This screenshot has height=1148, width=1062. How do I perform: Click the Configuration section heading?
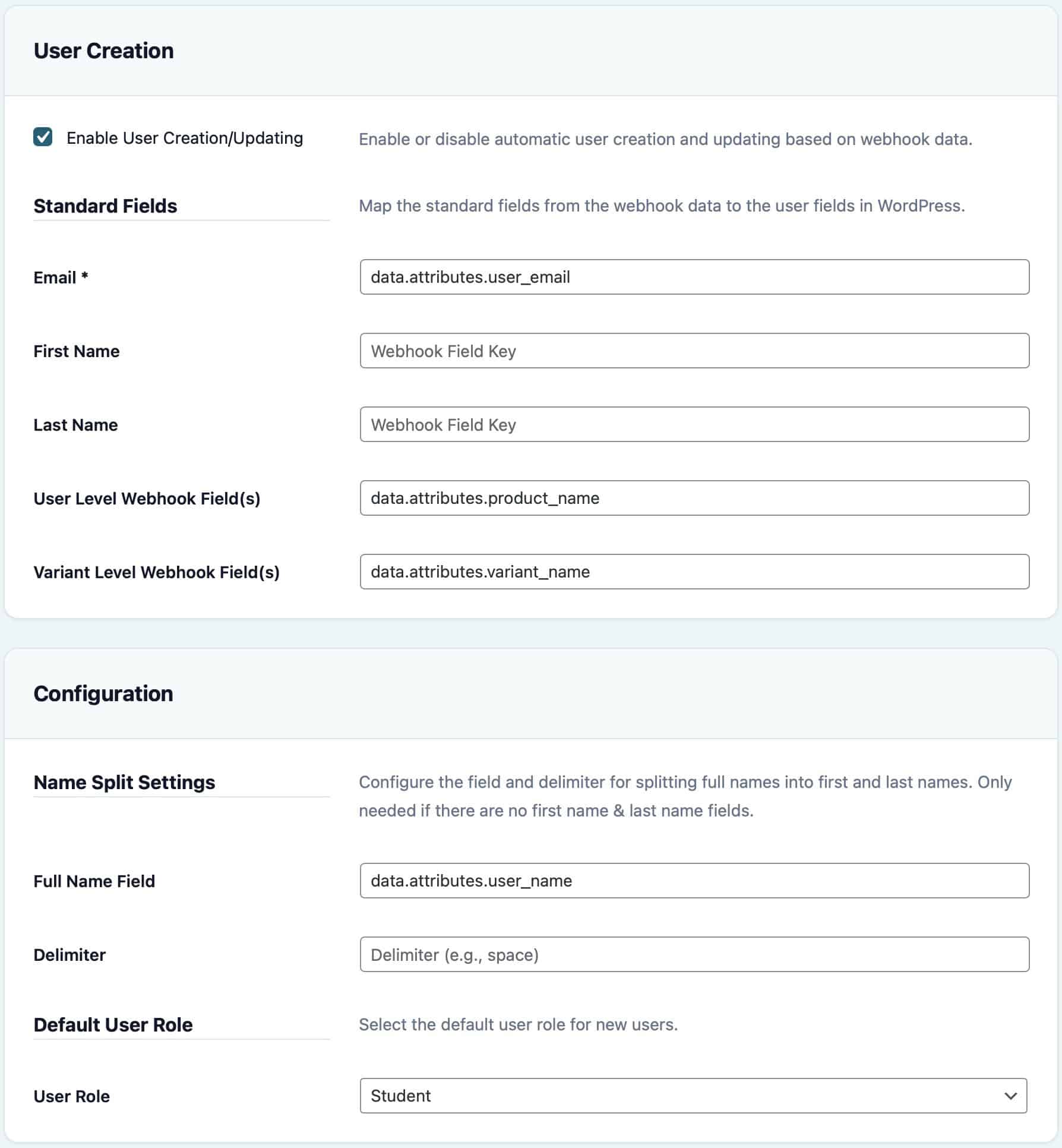pos(103,694)
